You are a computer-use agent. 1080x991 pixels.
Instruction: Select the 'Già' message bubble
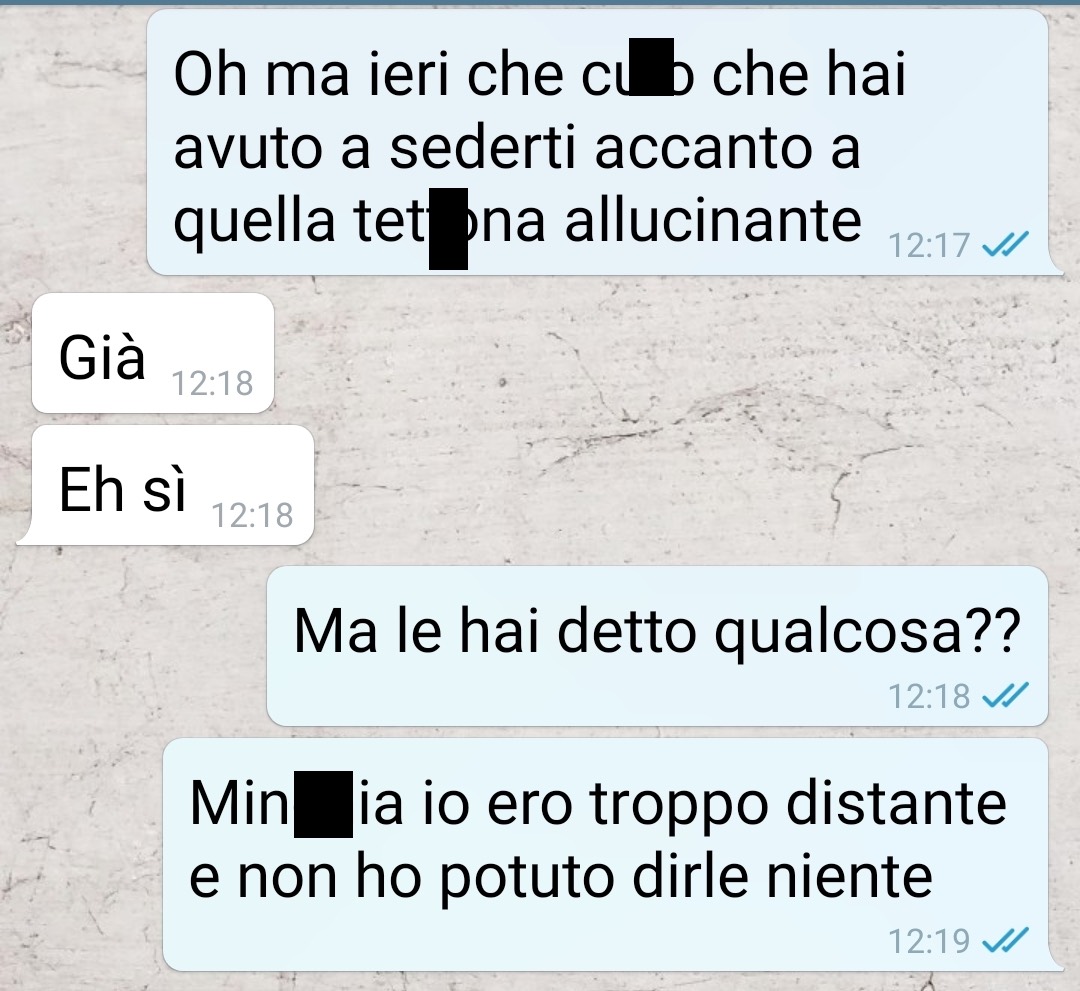tap(153, 353)
